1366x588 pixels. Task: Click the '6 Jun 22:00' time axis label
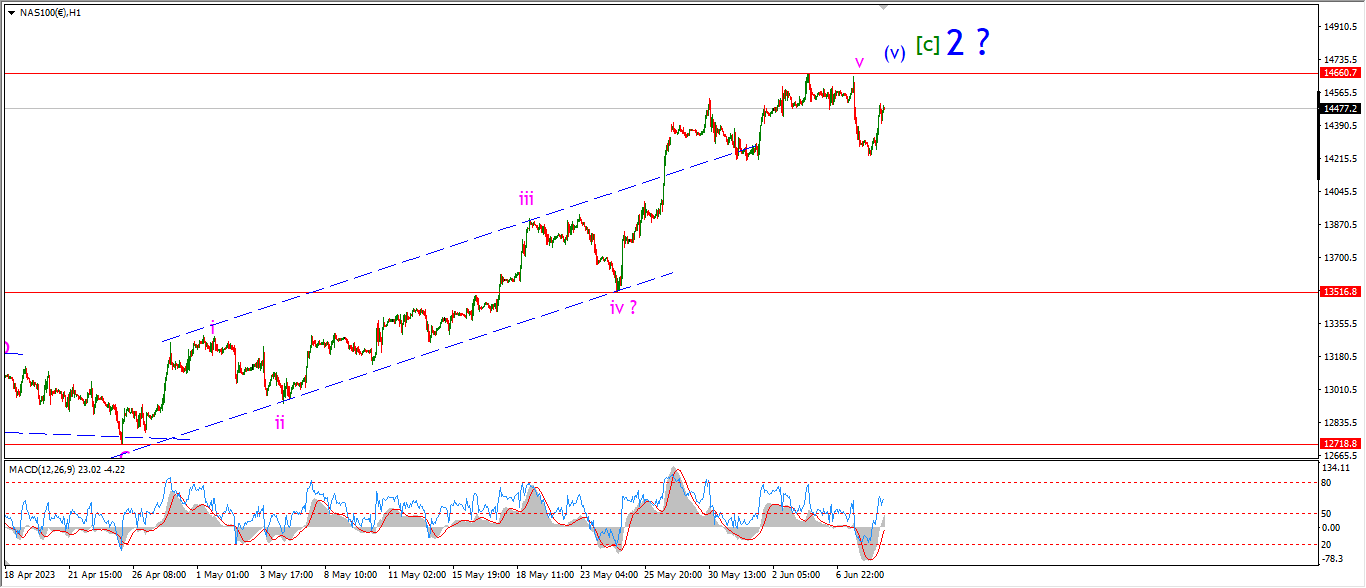click(x=859, y=575)
